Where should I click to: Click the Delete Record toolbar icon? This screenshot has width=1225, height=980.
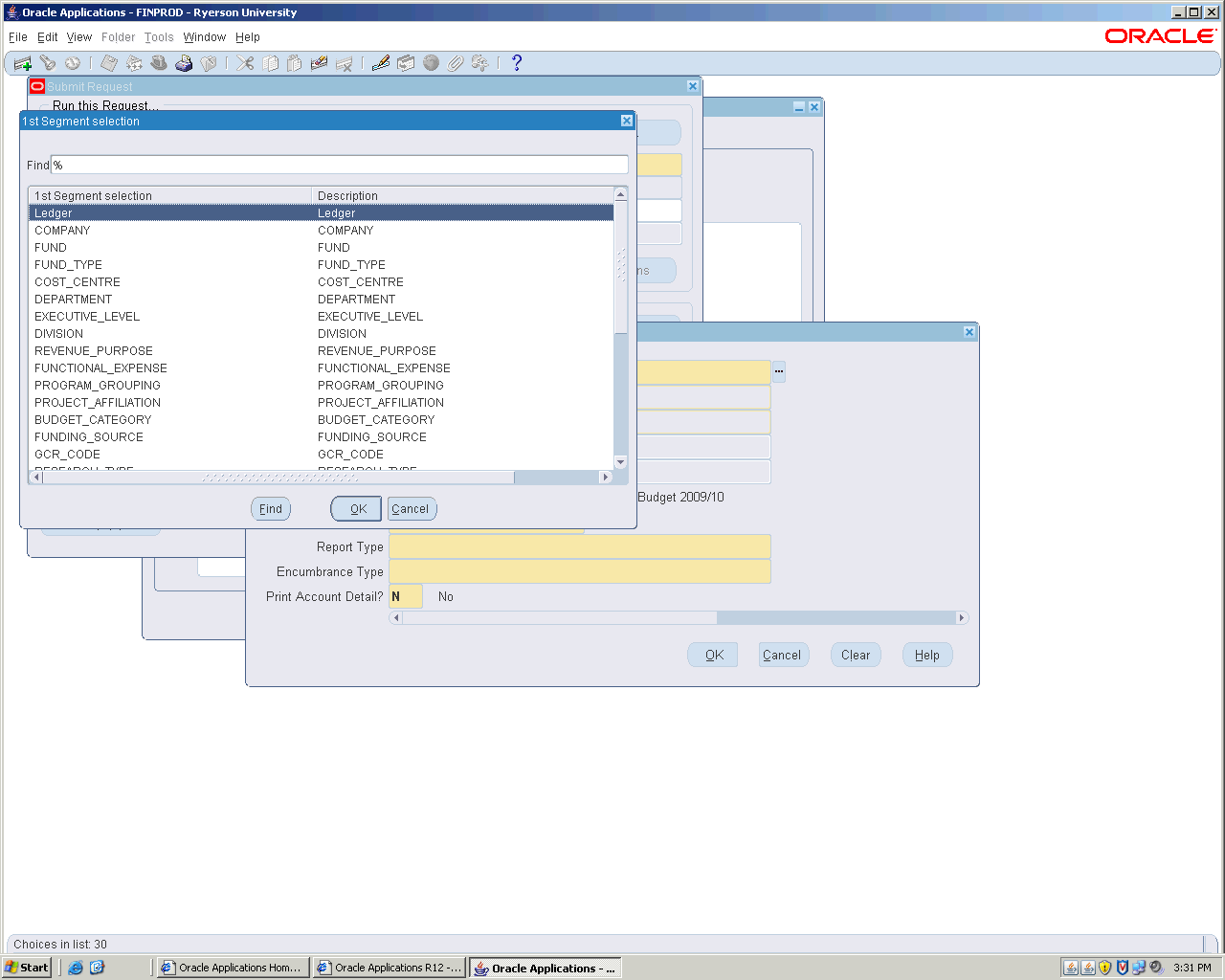345,63
